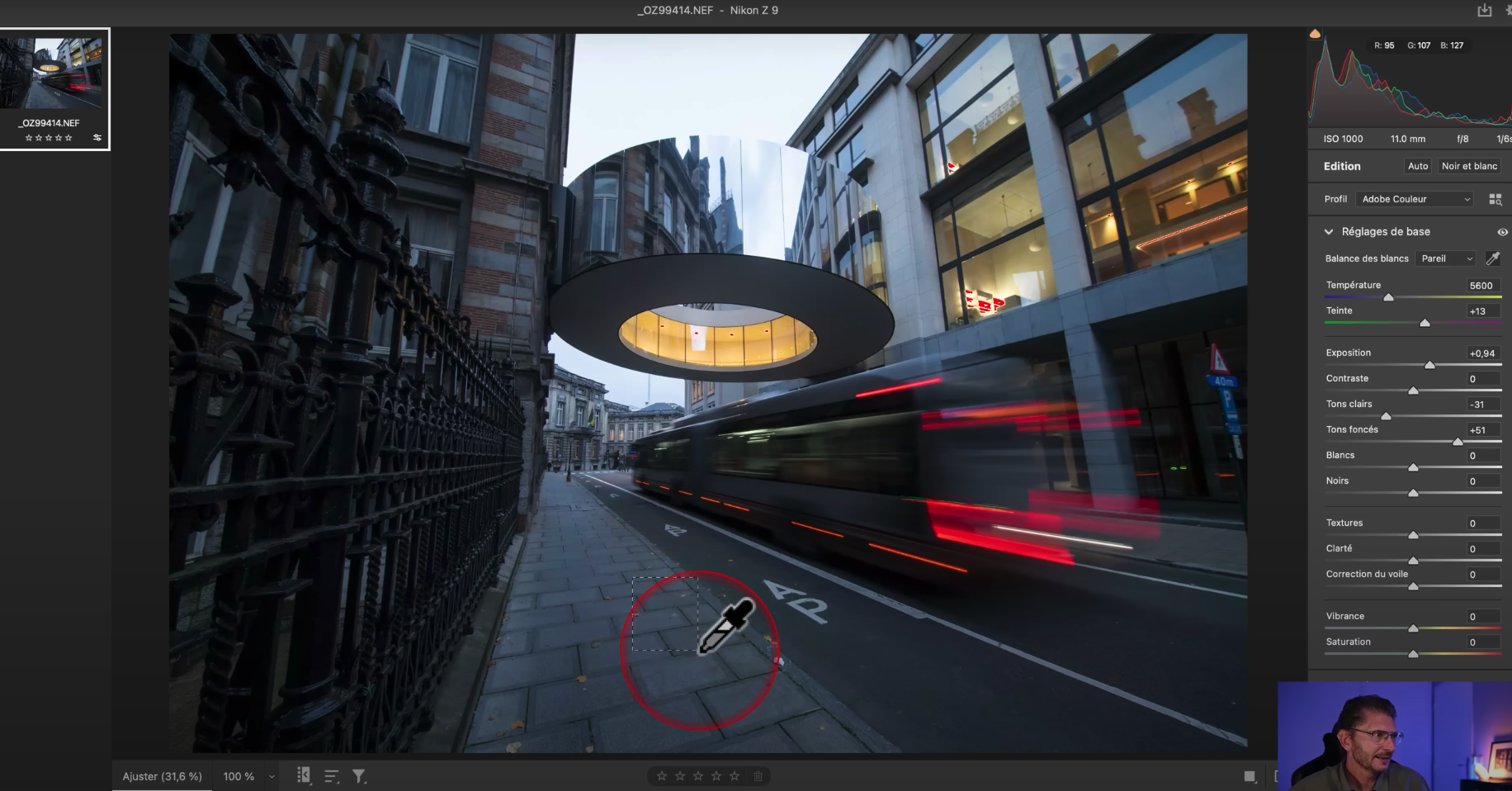
Task: Click the save image icon at top right
Action: (1484, 10)
